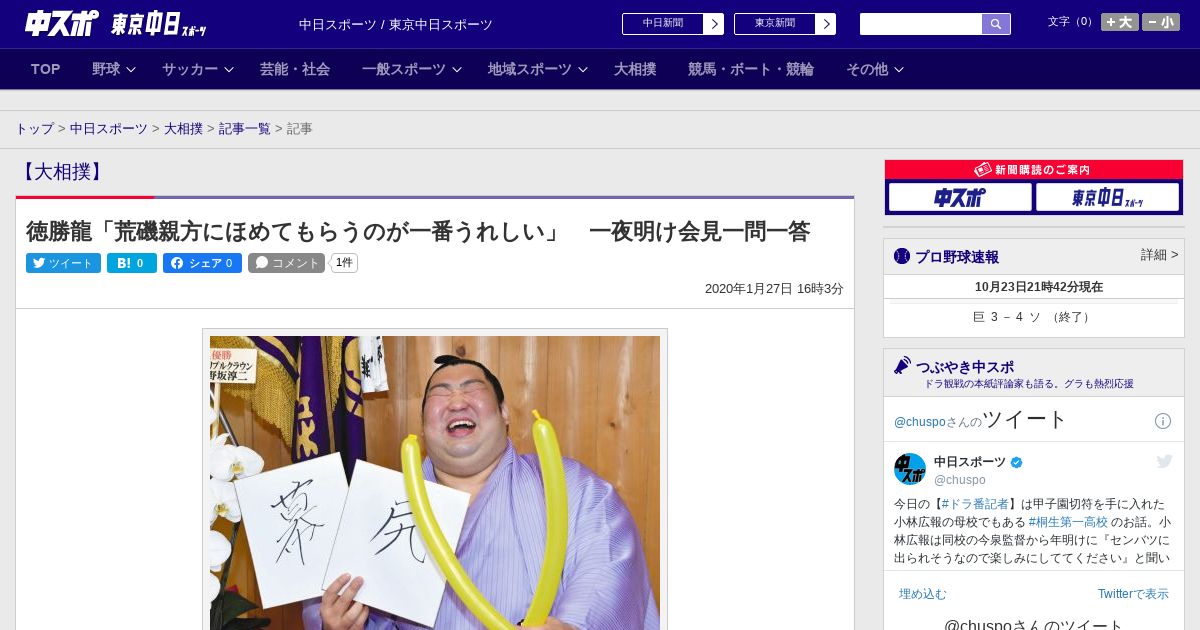This screenshot has height=630, width=1200.
Task: Expand the 一般スポーツ menu chevron
Action: 457,70
